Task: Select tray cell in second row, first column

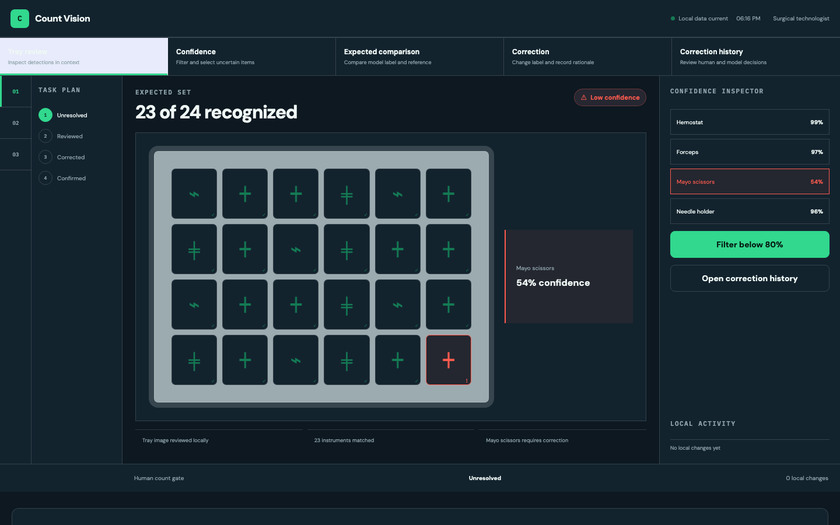Action: coord(194,249)
